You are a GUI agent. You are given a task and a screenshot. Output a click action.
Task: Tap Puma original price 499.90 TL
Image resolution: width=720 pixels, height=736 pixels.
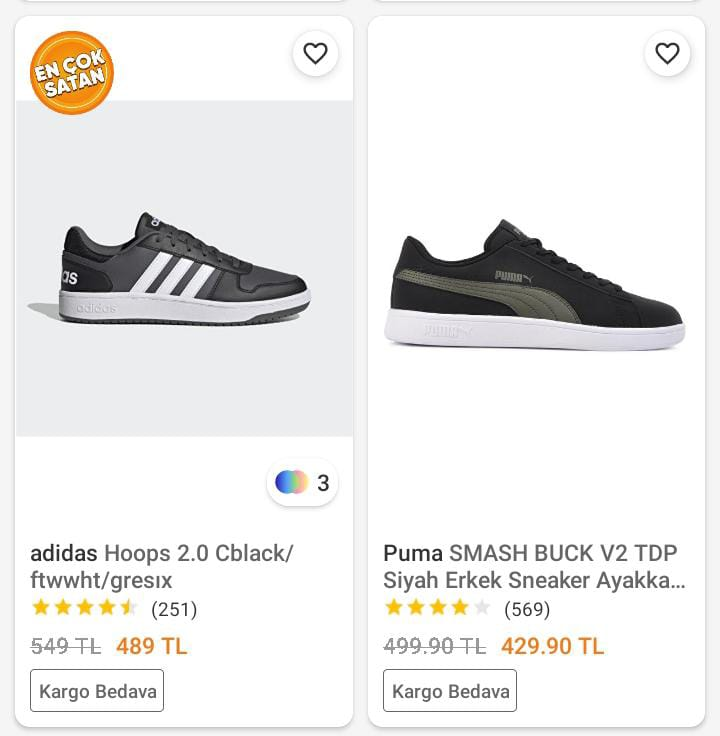click(434, 646)
